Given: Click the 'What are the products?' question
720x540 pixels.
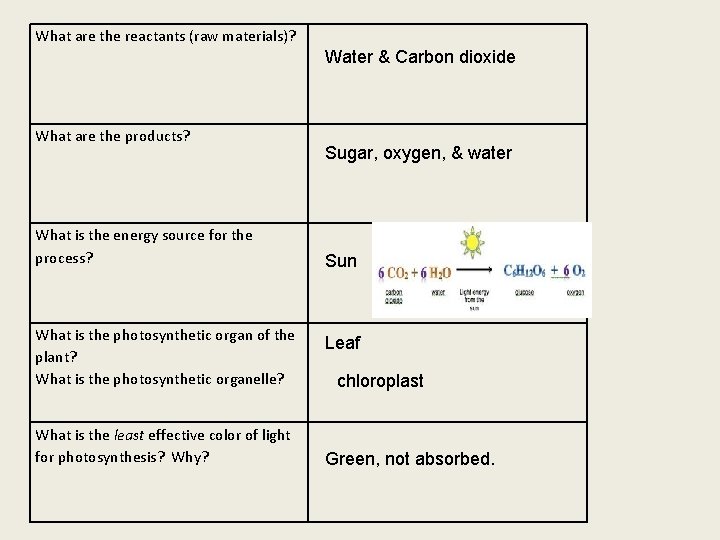Looking at the screenshot, I should tap(113, 136).
